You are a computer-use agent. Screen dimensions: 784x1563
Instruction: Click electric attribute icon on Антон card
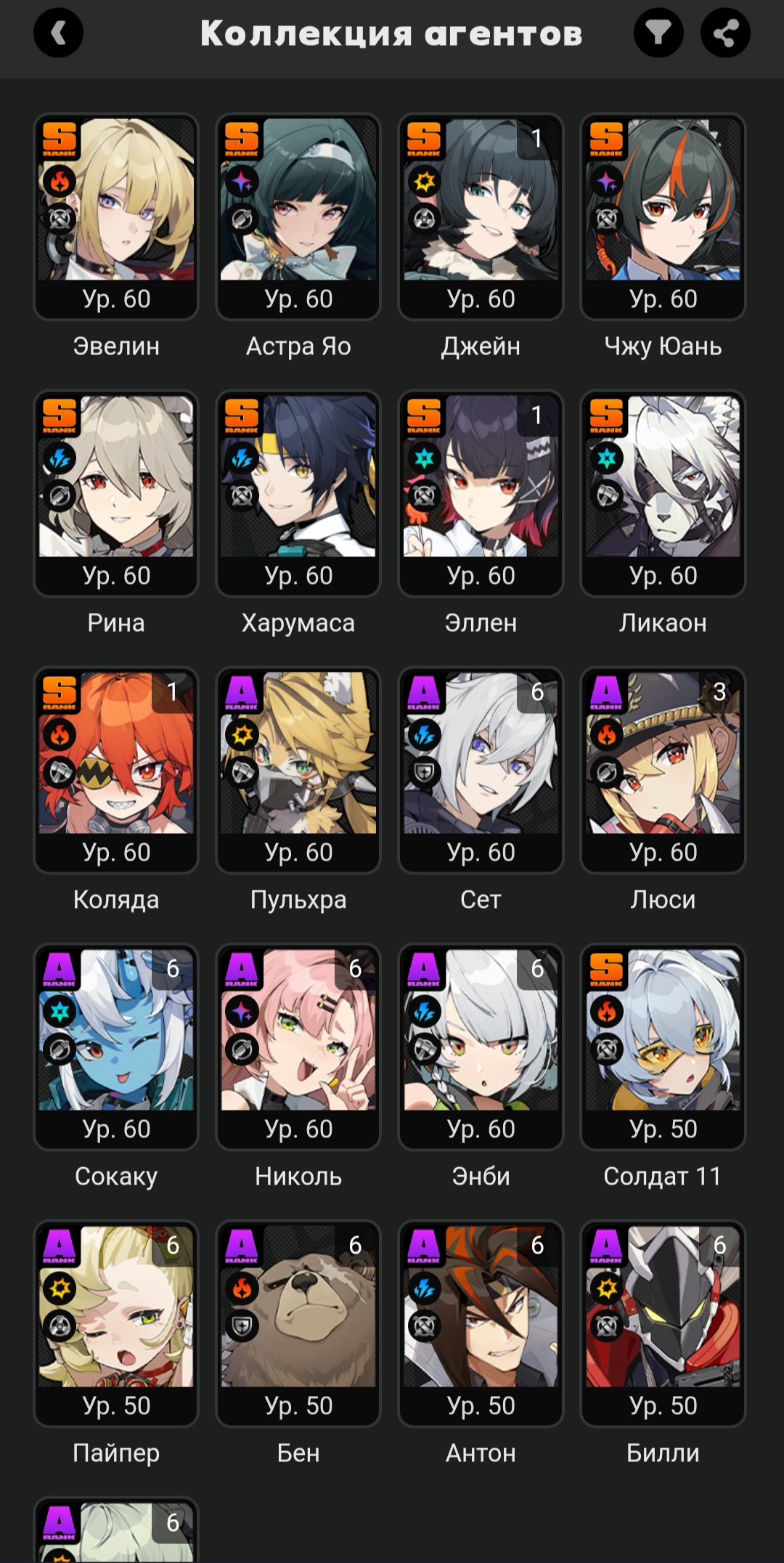click(x=424, y=1288)
